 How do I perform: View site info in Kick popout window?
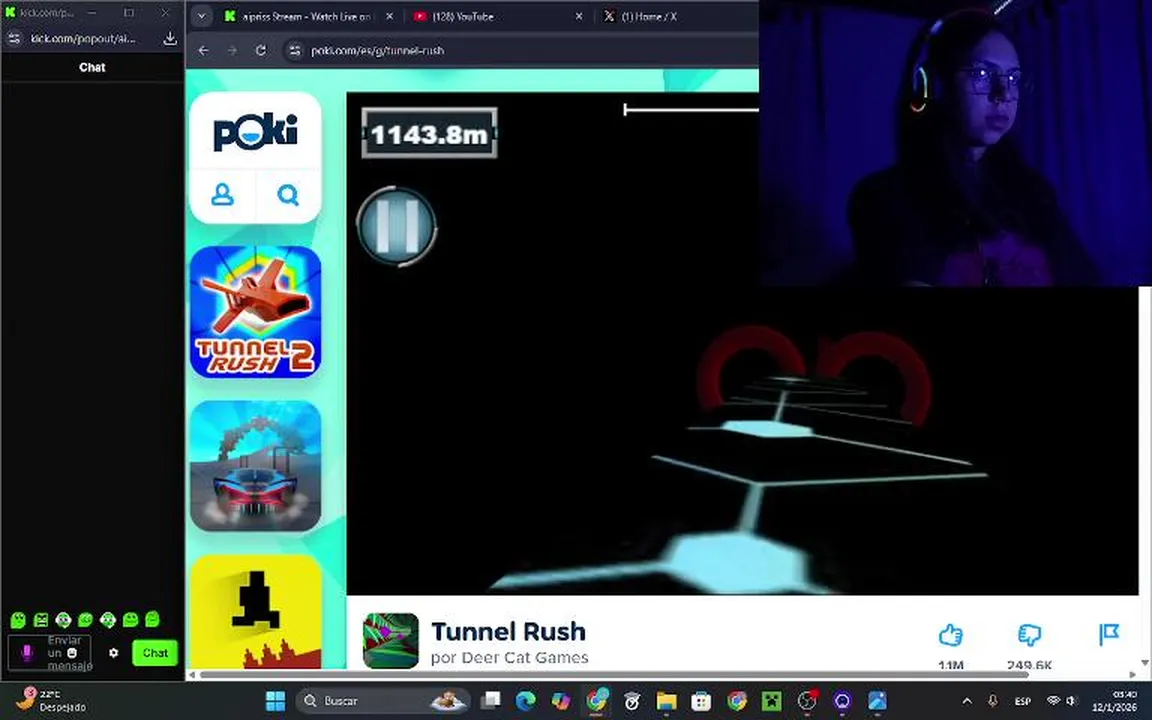point(14,38)
